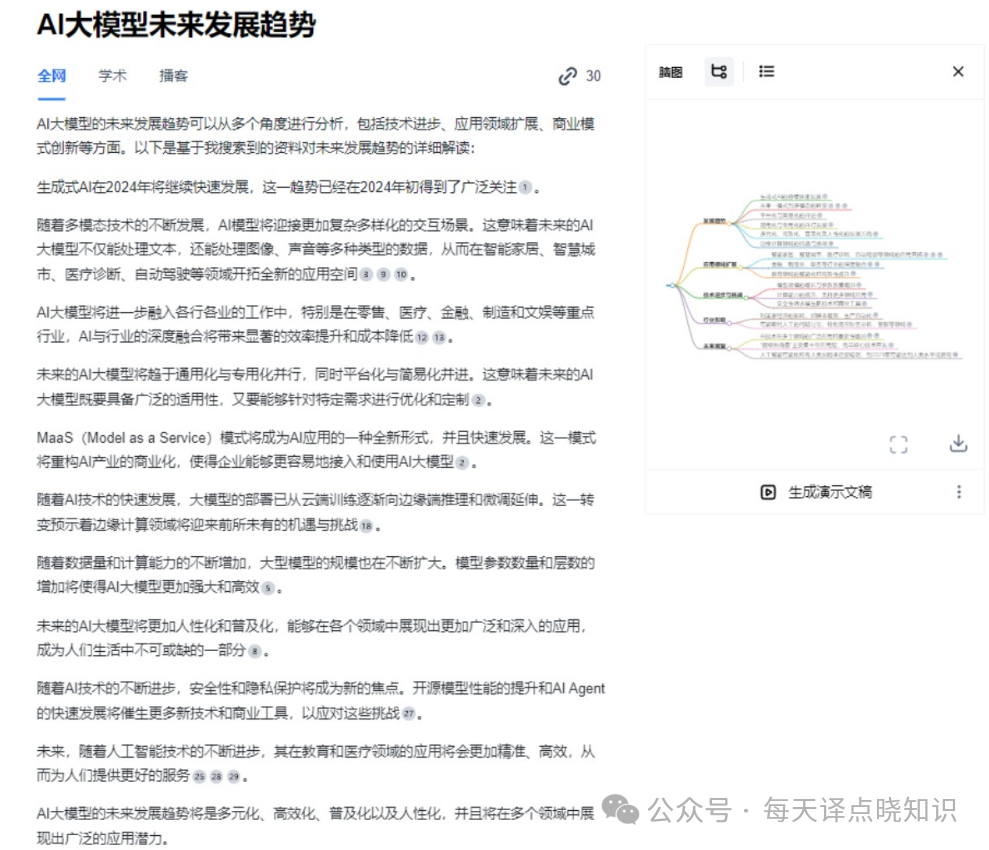Collapse the 技术进步与挑战 branch node

click(x=747, y=298)
